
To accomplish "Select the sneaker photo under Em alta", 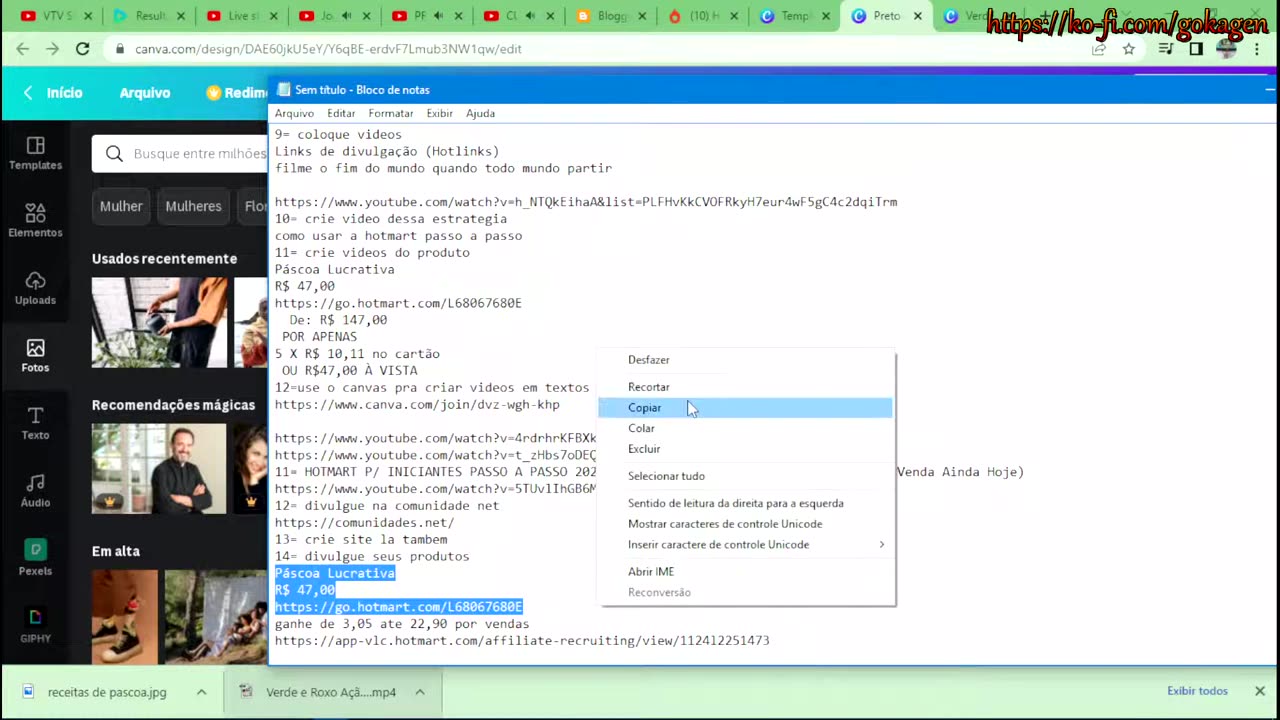I will click(x=125, y=617).
